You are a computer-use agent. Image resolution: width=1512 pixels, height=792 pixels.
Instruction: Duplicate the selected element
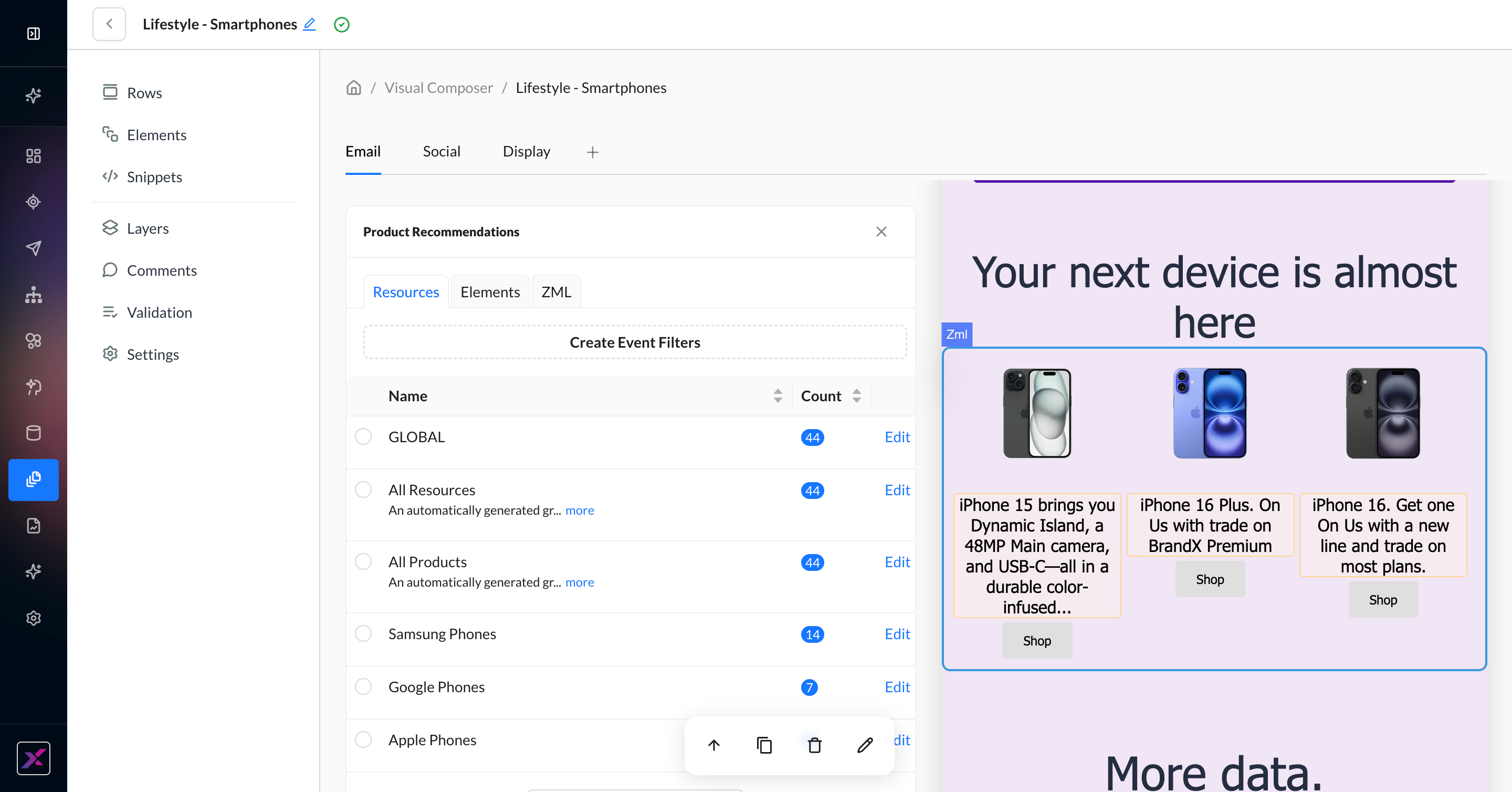click(764, 746)
